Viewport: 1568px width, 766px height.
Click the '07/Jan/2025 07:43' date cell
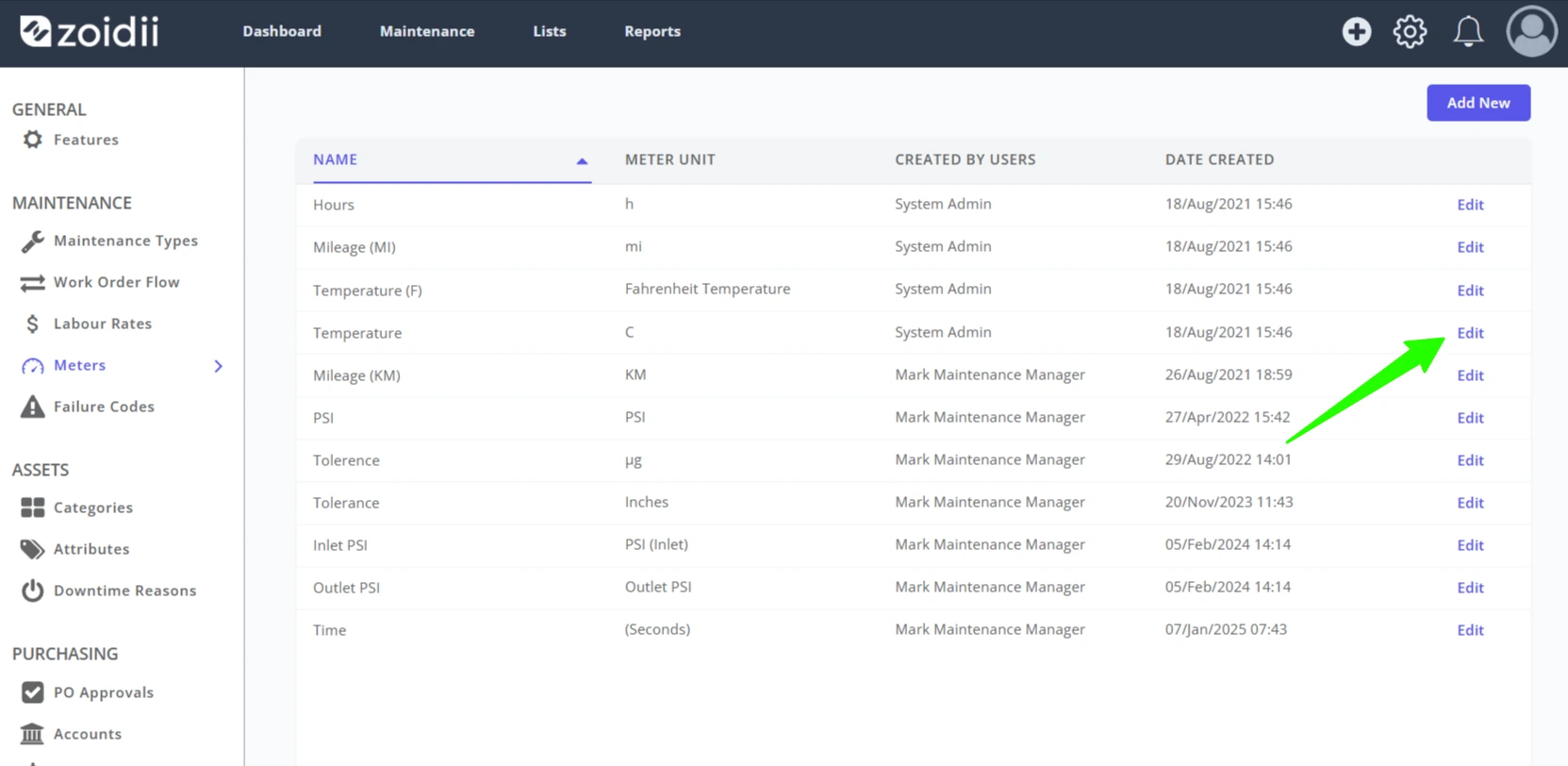click(1226, 629)
